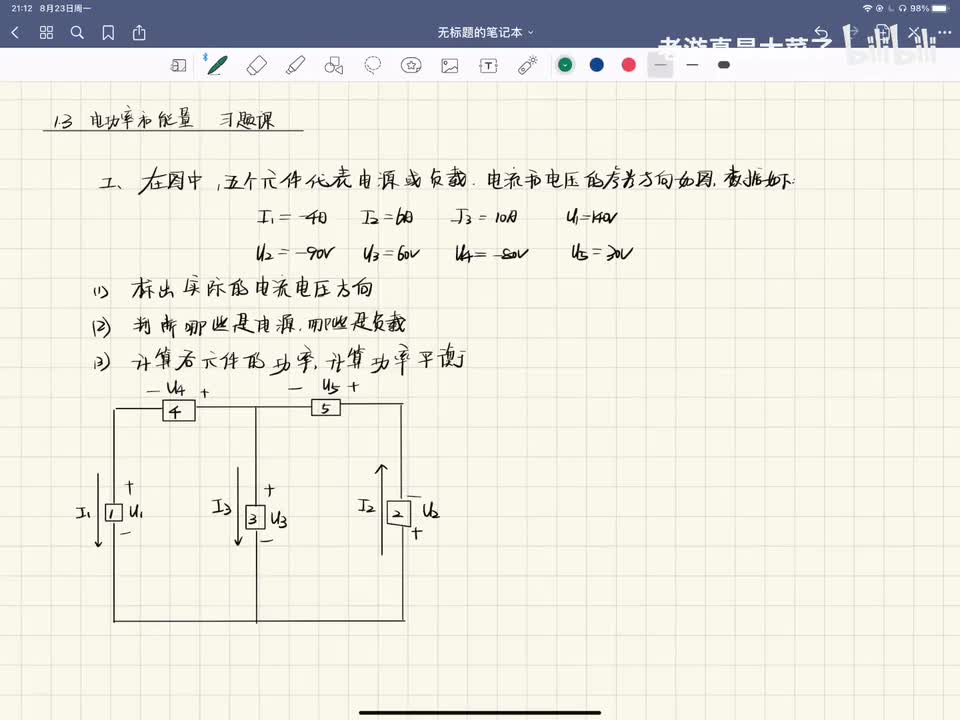
Task: Choose the green pen color
Action: (565, 65)
